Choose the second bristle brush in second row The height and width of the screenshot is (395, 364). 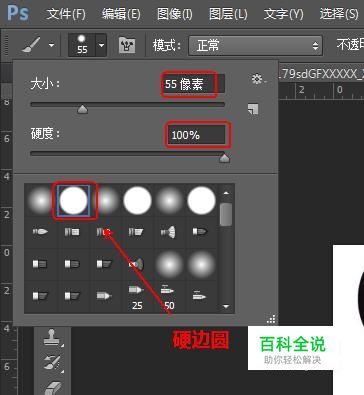point(72,232)
